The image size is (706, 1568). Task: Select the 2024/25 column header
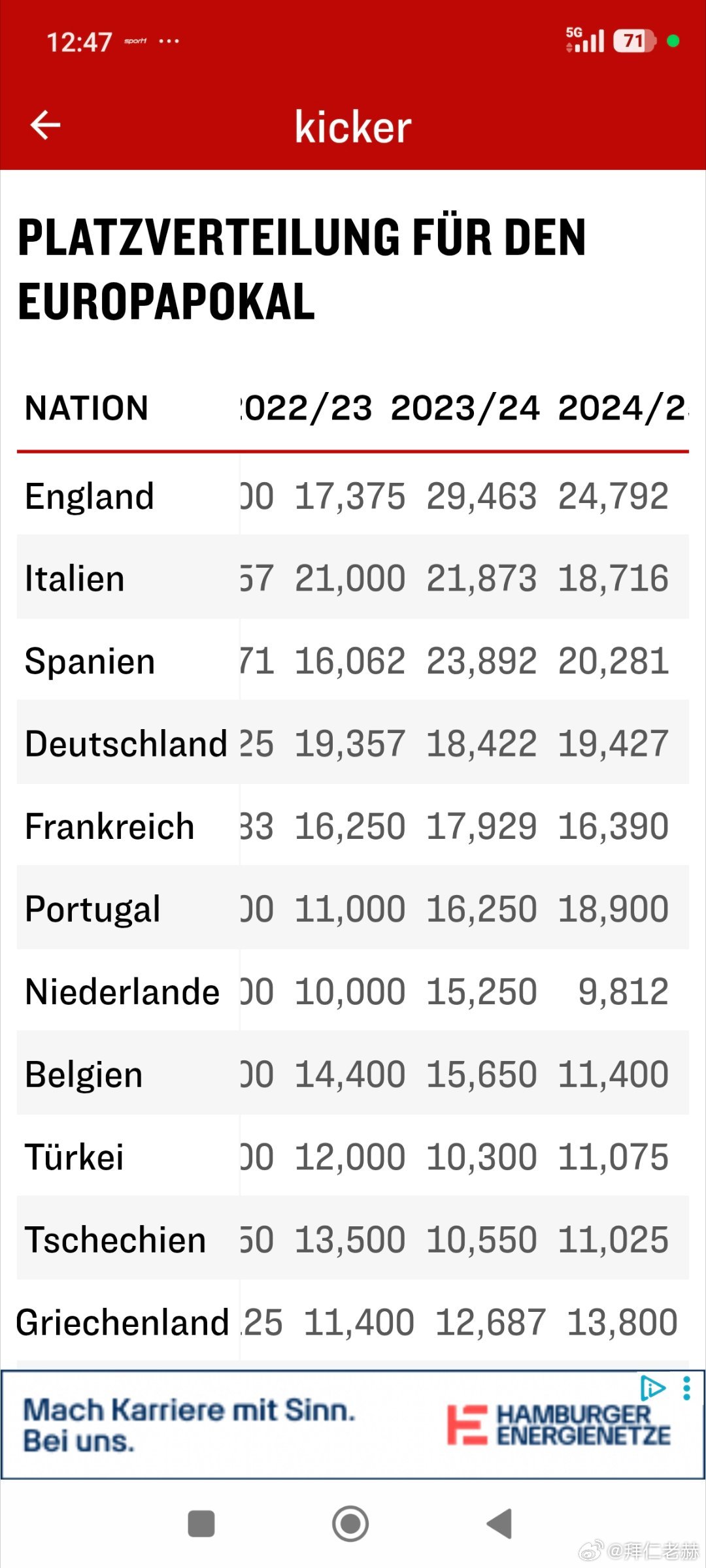[x=621, y=408]
